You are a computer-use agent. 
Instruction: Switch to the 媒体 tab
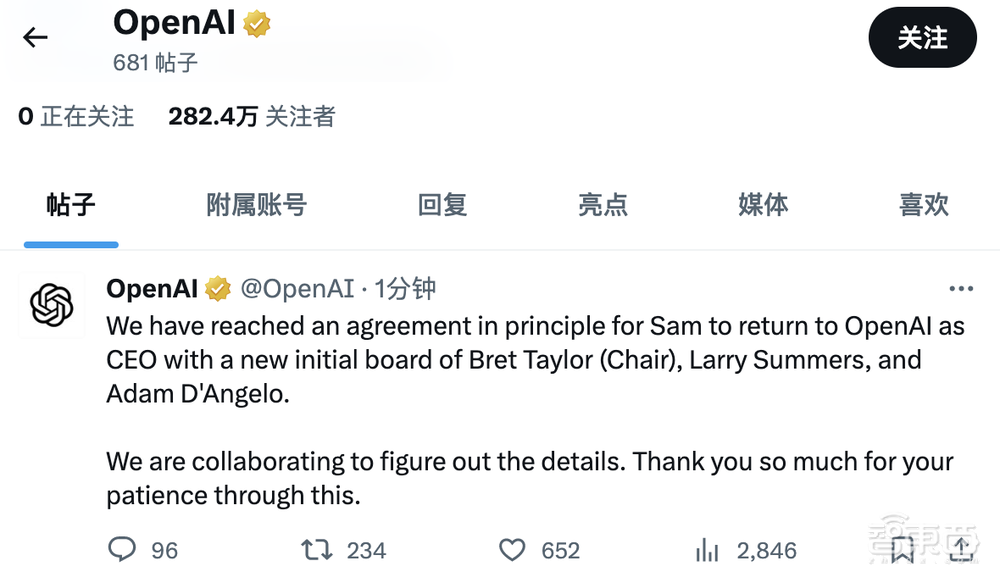763,205
